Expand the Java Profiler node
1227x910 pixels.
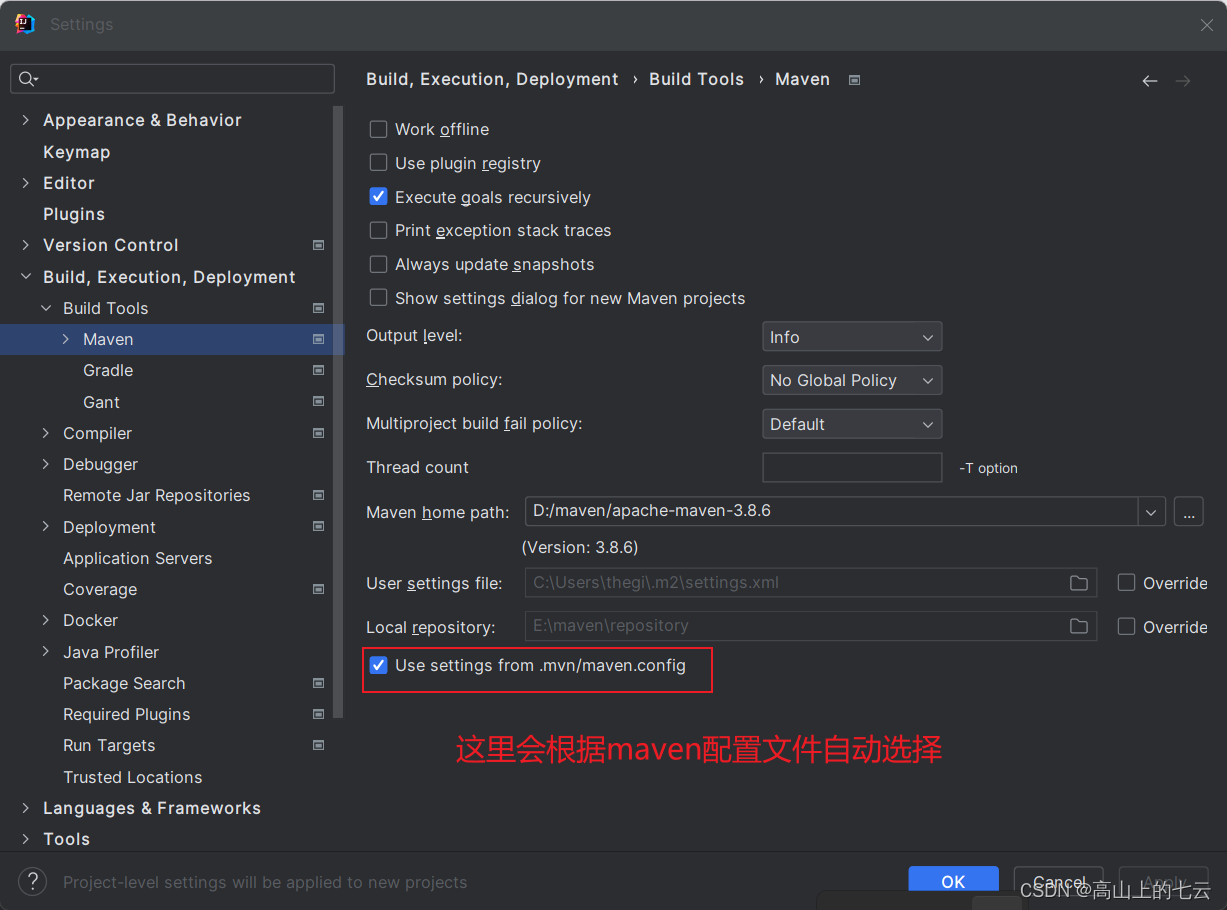click(45, 652)
